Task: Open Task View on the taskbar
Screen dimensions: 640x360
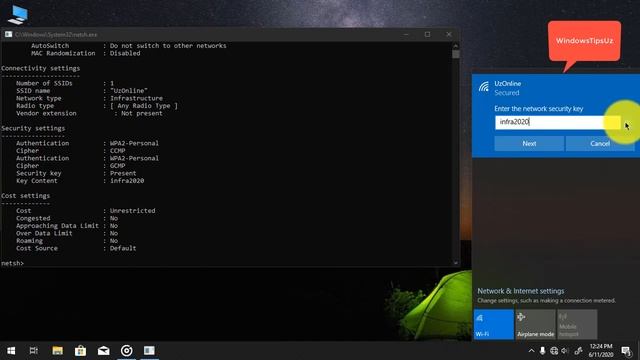Action: pos(33,351)
